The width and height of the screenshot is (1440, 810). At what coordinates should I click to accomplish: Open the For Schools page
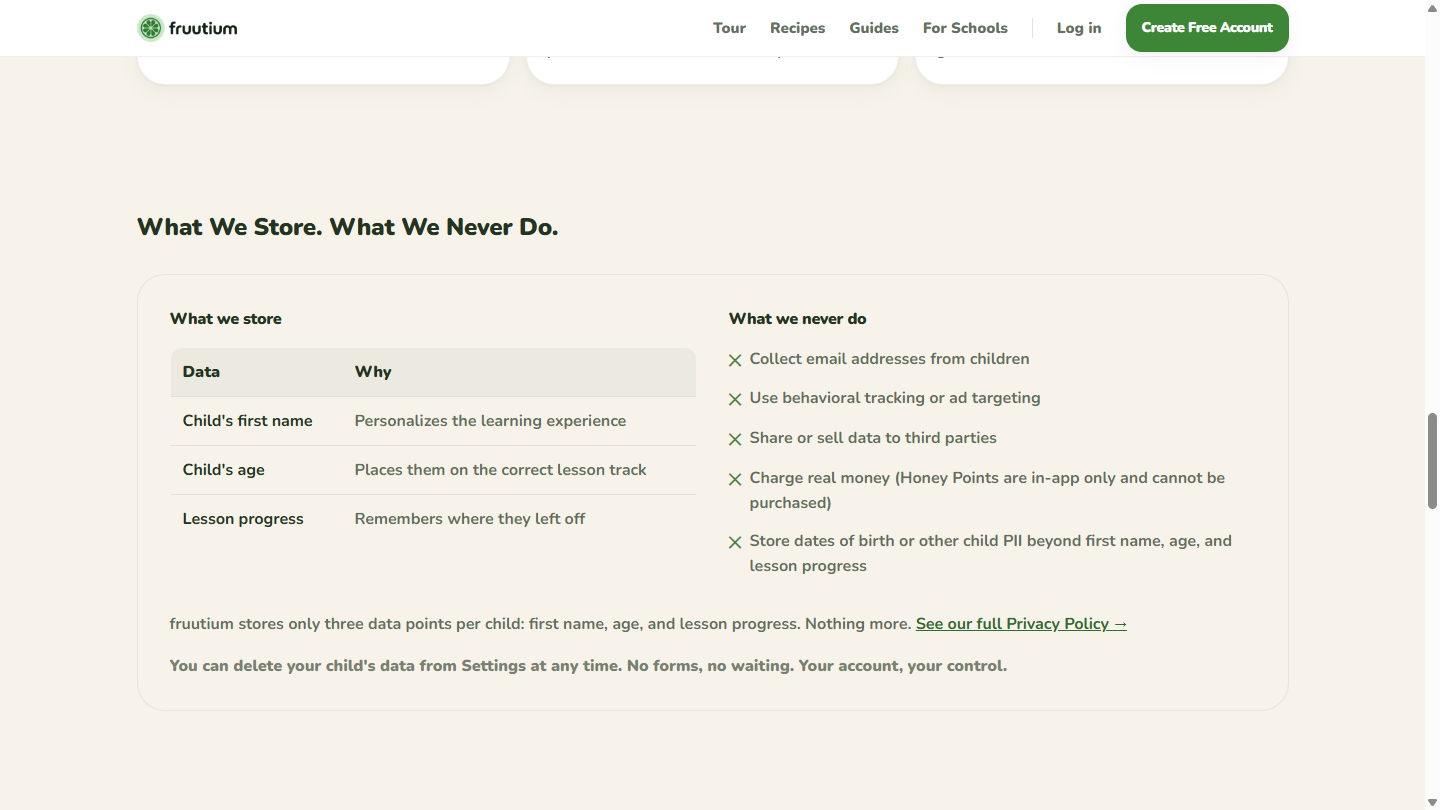[x=965, y=28]
